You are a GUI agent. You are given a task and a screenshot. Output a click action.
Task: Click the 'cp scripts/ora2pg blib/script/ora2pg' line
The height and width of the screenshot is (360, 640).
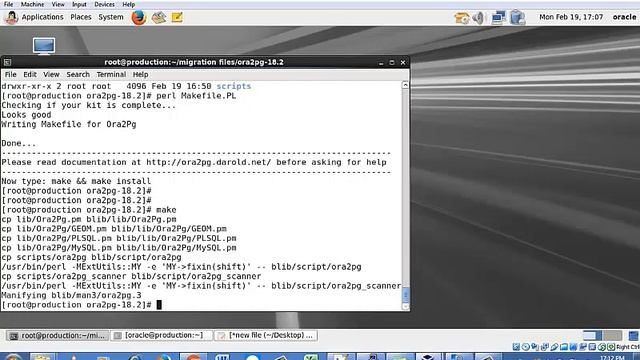pos(91,257)
